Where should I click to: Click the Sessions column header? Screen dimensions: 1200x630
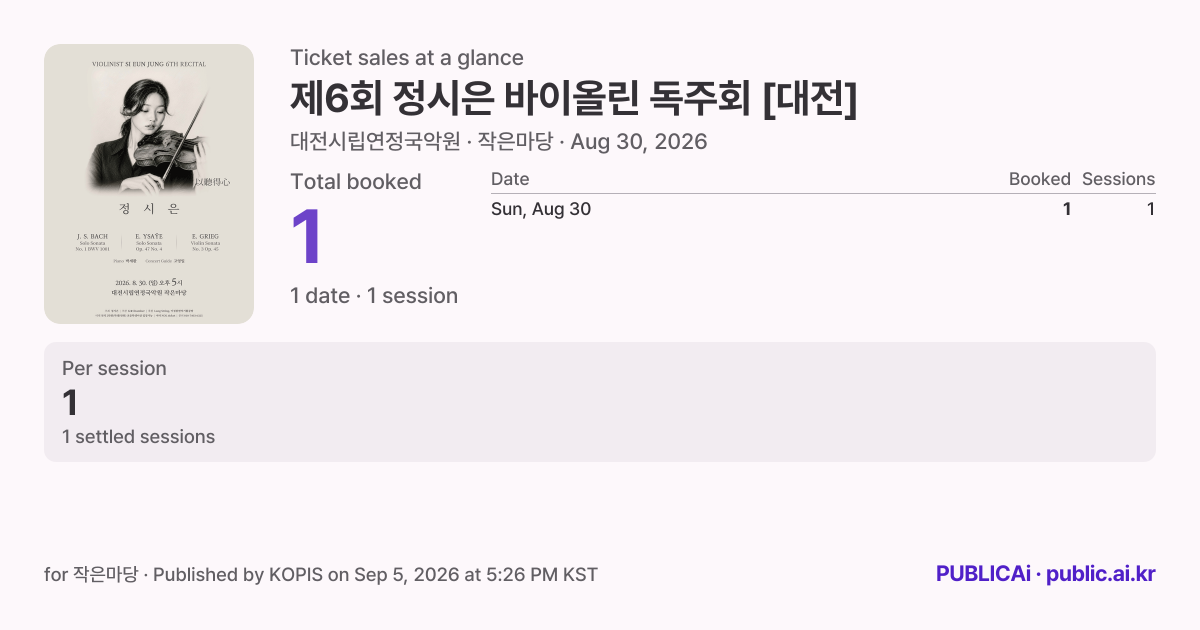tap(1119, 179)
